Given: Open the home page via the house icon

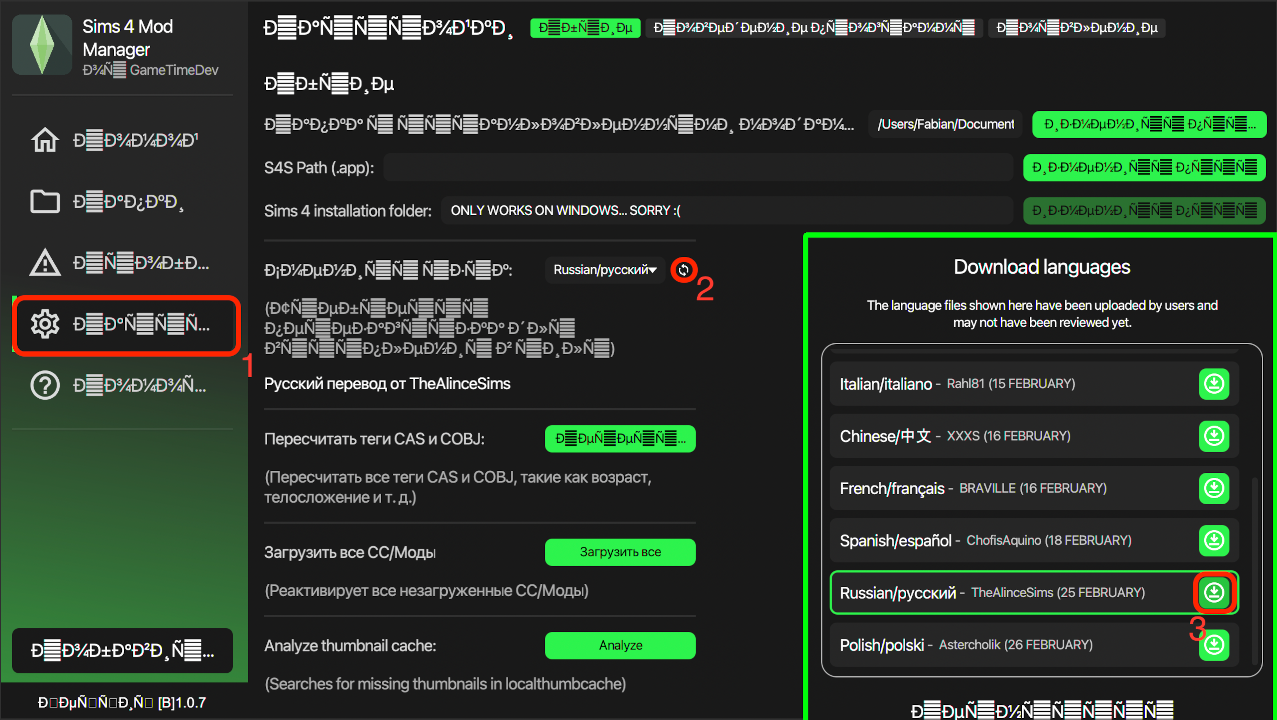Looking at the screenshot, I should click(x=44, y=141).
